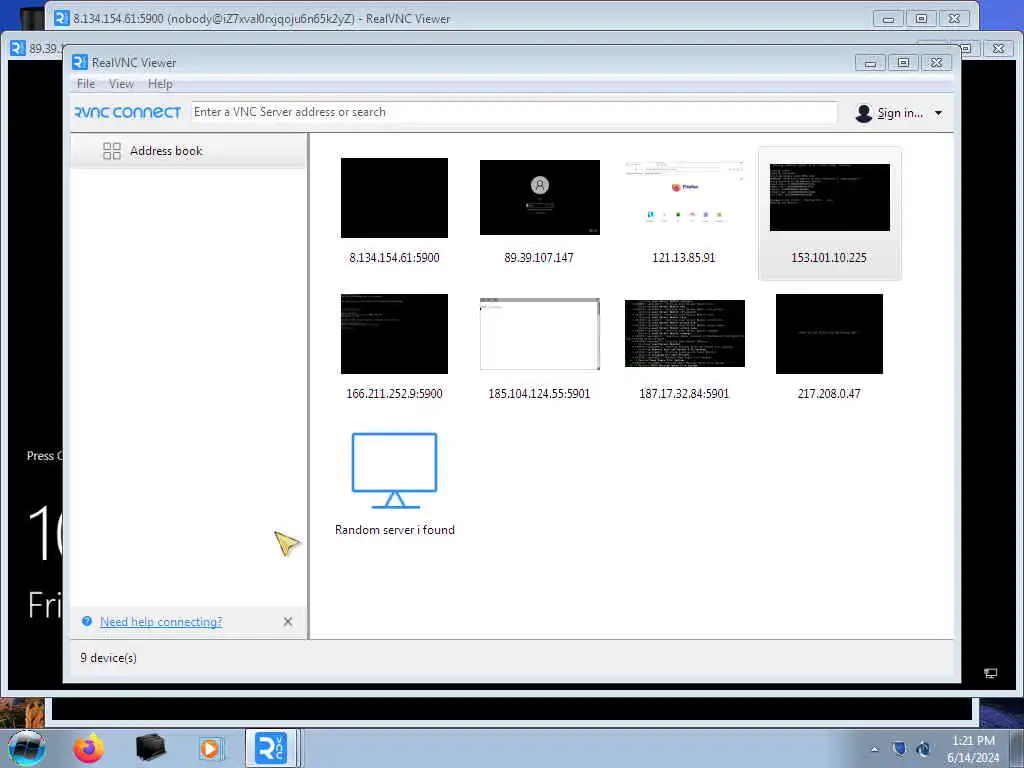Open the black box app in taskbar
The width and height of the screenshot is (1024, 768).
(x=150, y=748)
